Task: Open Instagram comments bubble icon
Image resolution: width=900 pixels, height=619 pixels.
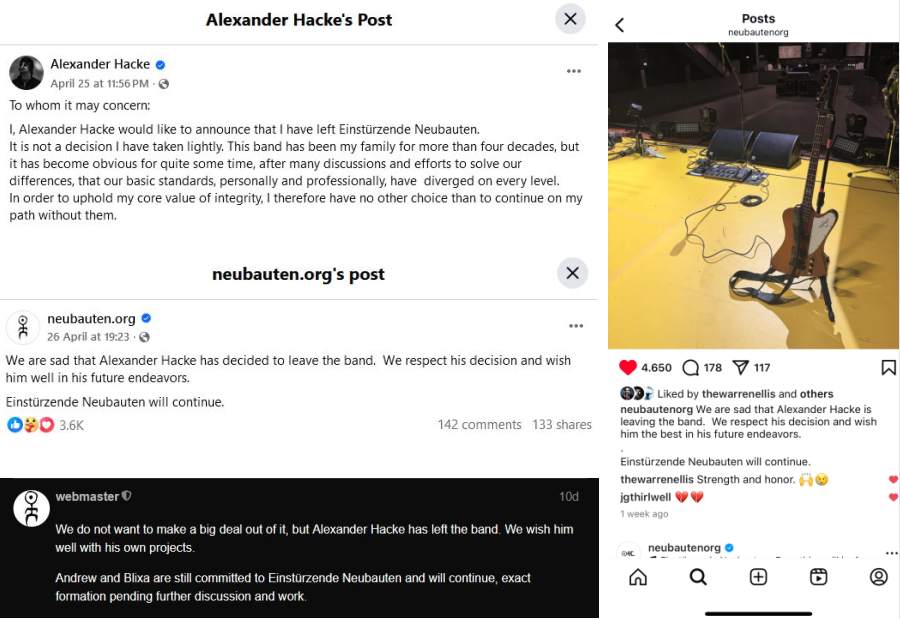Action: point(690,367)
